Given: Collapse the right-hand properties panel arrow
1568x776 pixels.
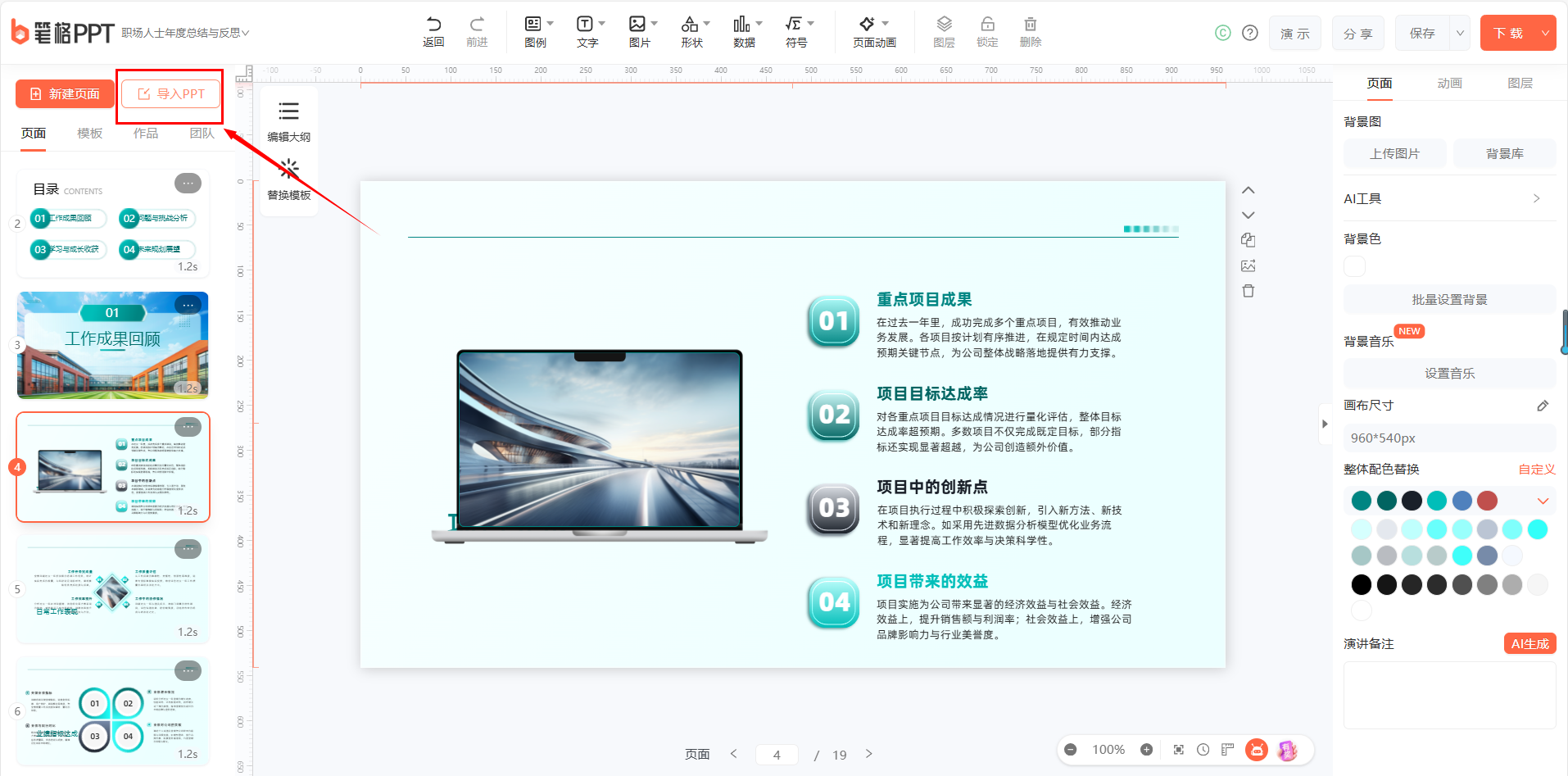Looking at the screenshot, I should tap(1325, 424).
